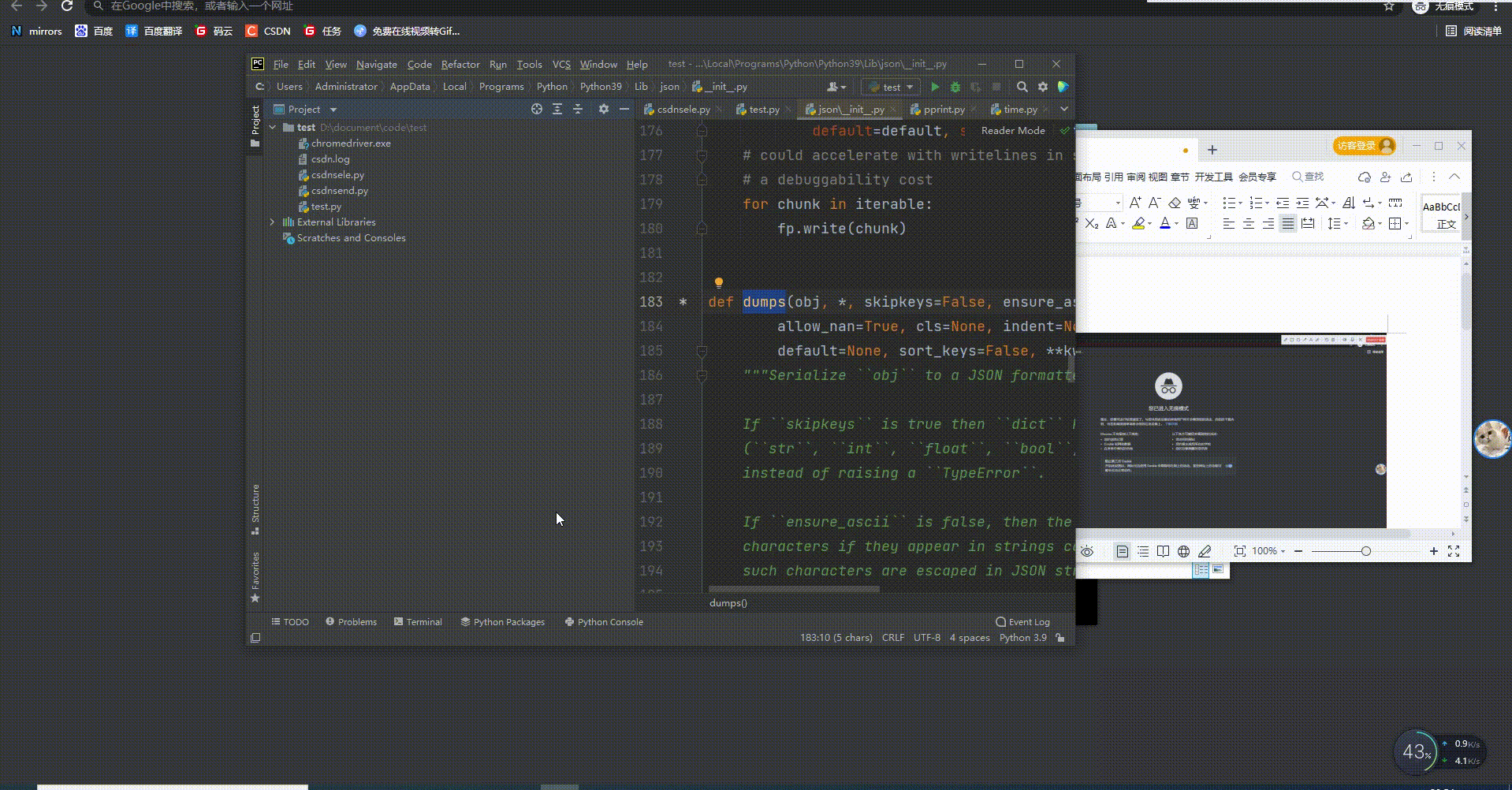Collapse all in Project panel toolbar
Image resolution: width=1512 pixels, height=790 pixels.
[578, 109]
